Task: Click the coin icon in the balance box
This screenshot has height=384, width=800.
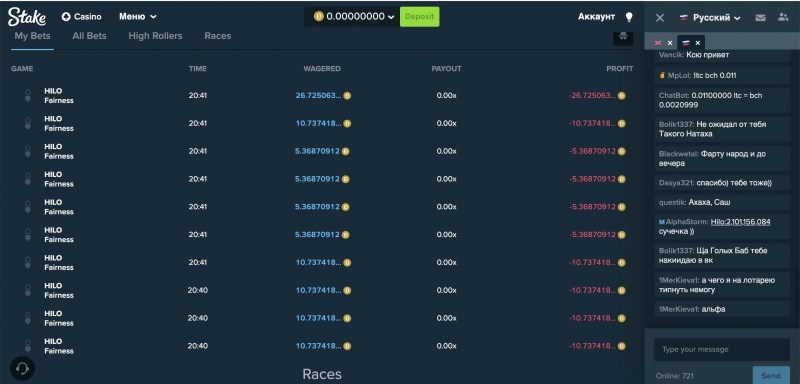Action: 319,17
